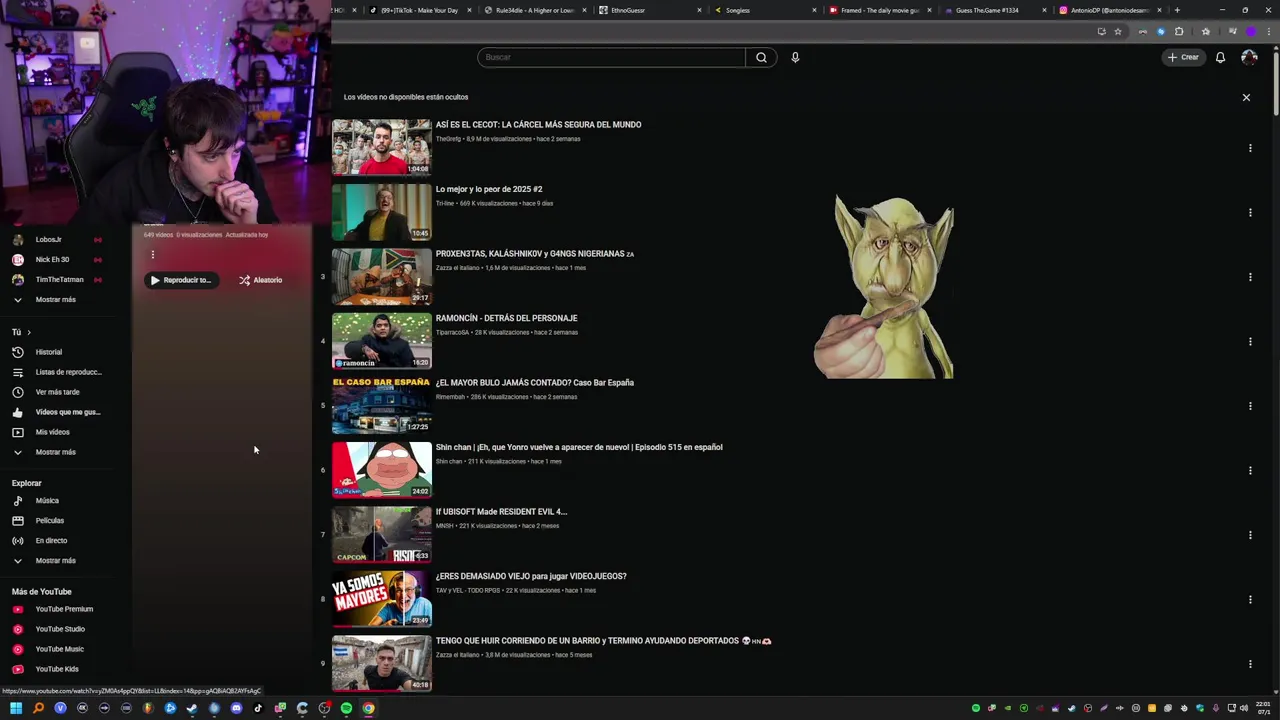The width and height of the screenshot is (1280, 720).
Task: Open FL Studio from the taskbar
Action: click(x=148, y=708)
